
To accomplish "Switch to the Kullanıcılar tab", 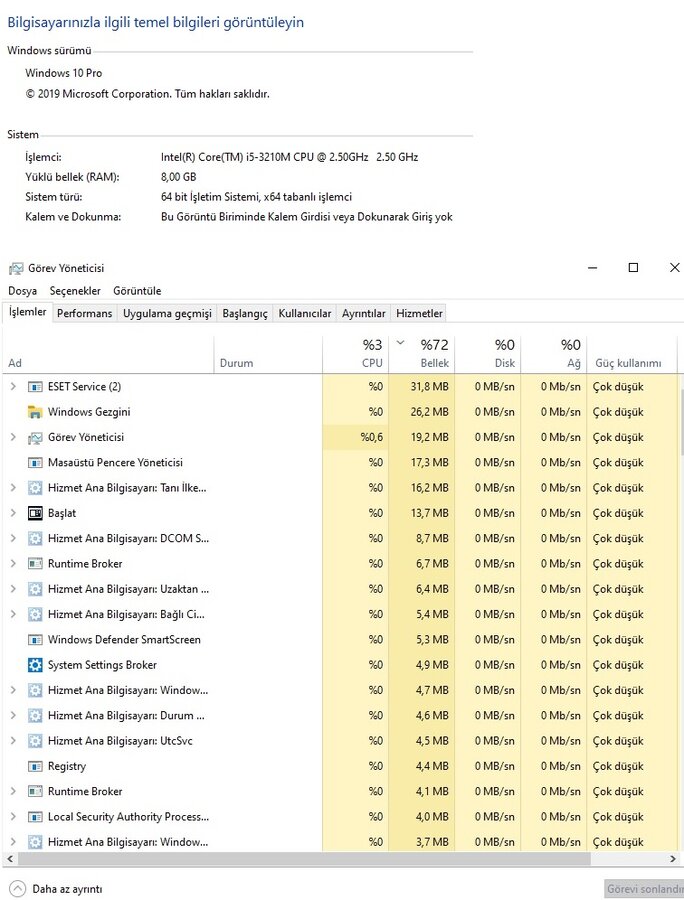I will pyautogui.click(x=305, y=313).
